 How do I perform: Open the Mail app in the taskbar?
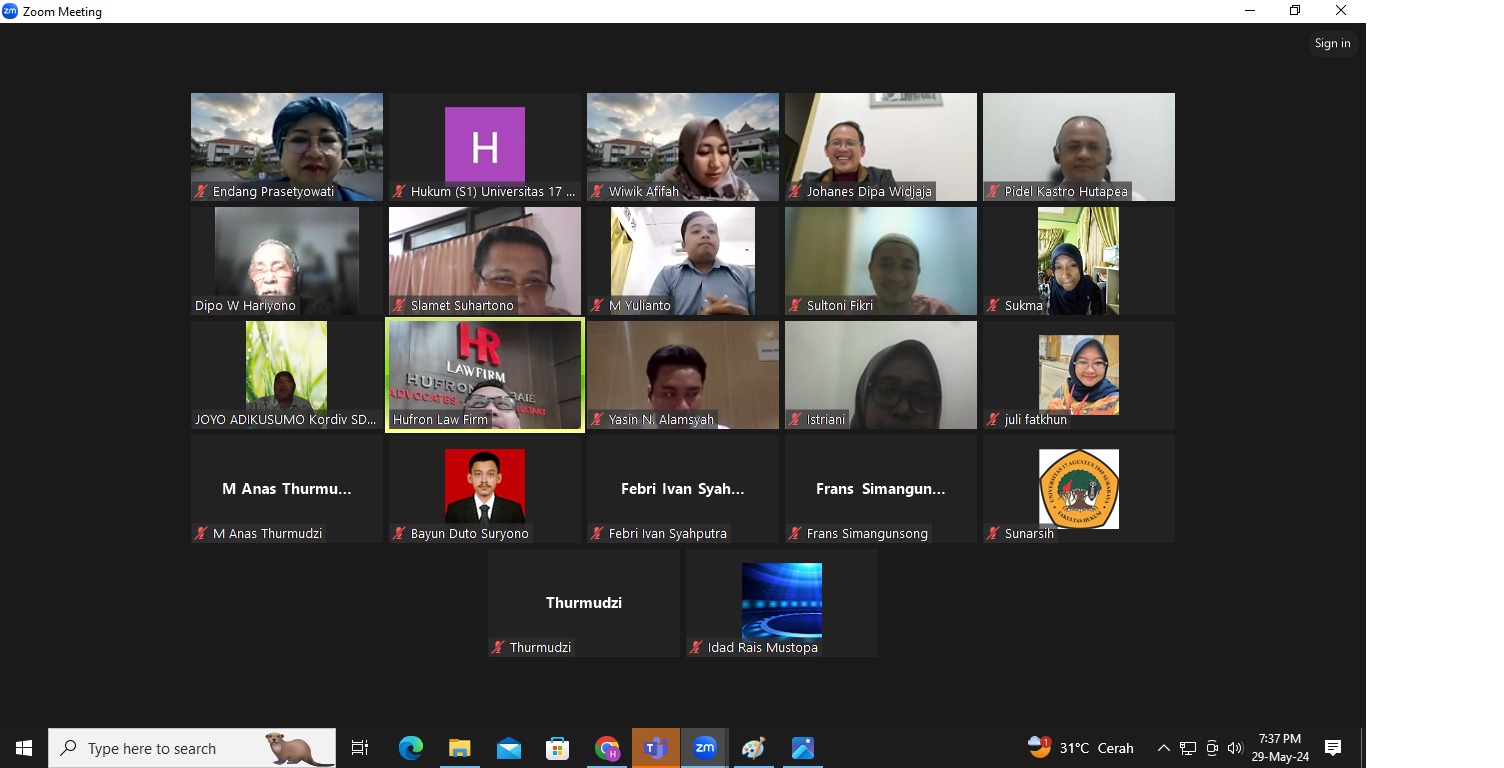508,748
